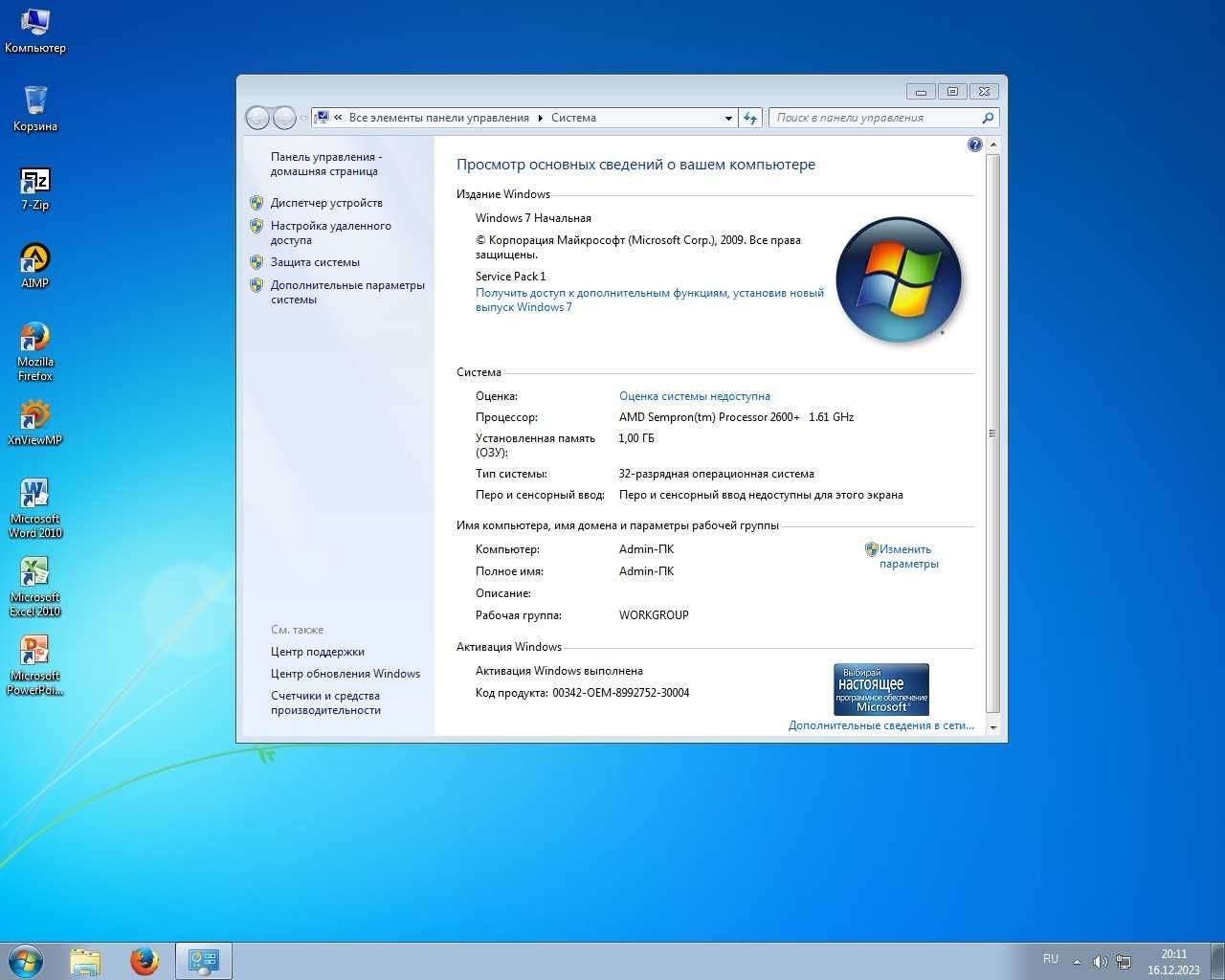Viewport: 1225px width, 980px height.
Task: Select the Microsoft PowerPoint desktop shortcut
Action: pos(35,665)
